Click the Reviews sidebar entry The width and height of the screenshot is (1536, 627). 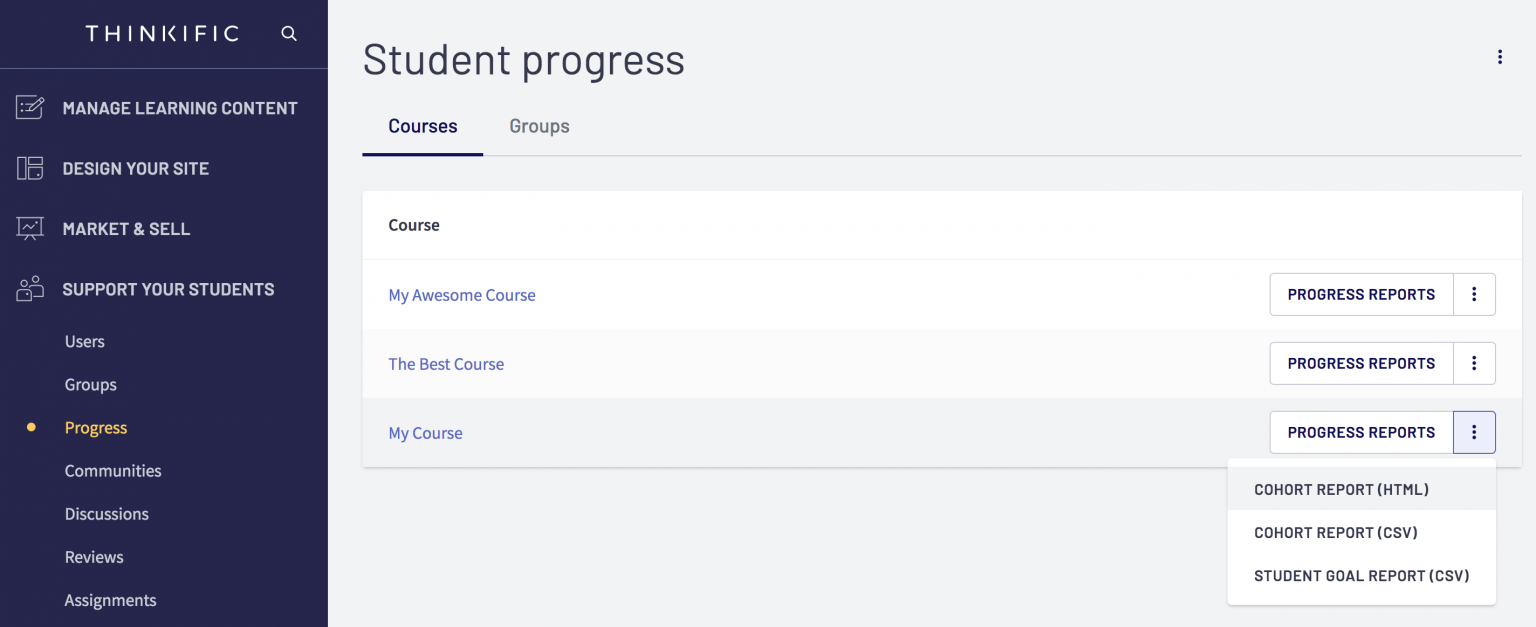click(94, 556)
